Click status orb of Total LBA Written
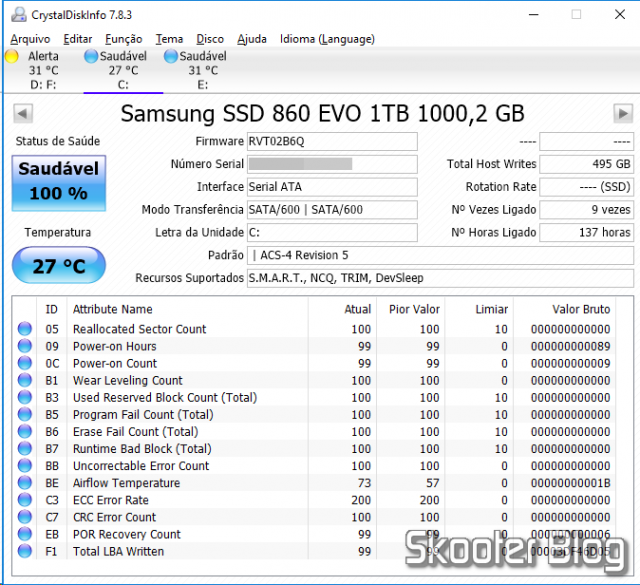Viewport: 640px width, 585px height. tap(25, 551)
